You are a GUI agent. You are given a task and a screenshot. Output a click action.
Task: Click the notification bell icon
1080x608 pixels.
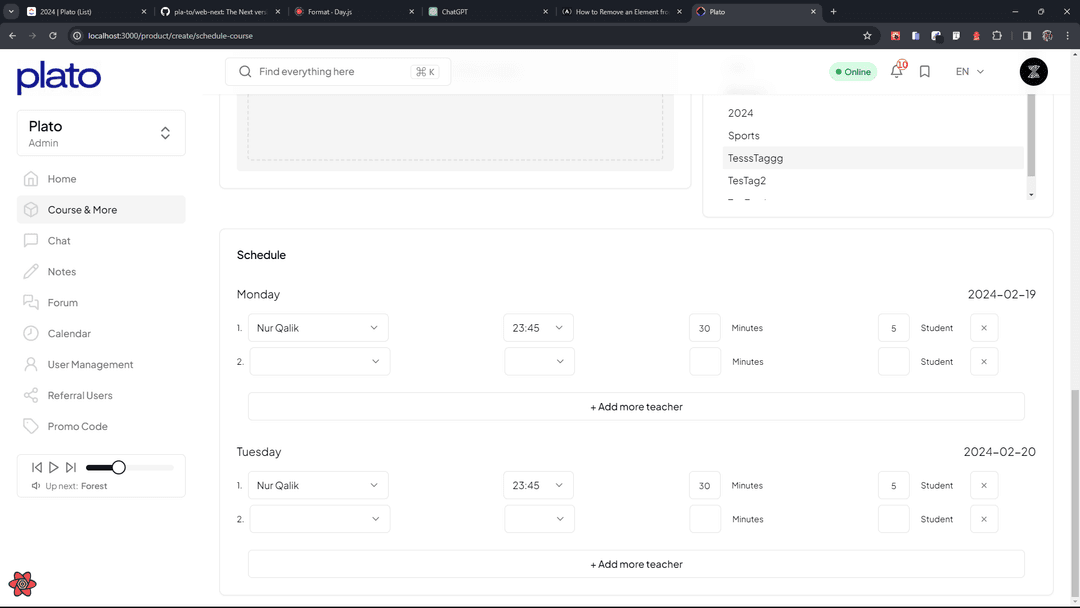[896, 72]
